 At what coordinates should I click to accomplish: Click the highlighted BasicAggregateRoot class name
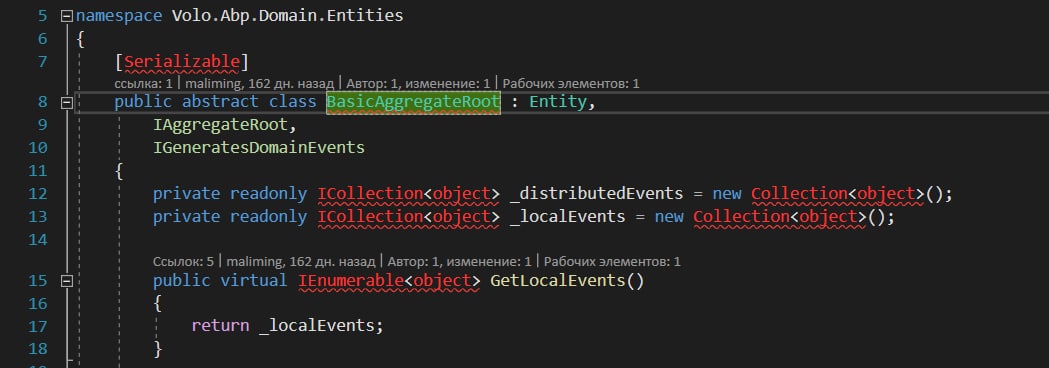coord(413,102)
